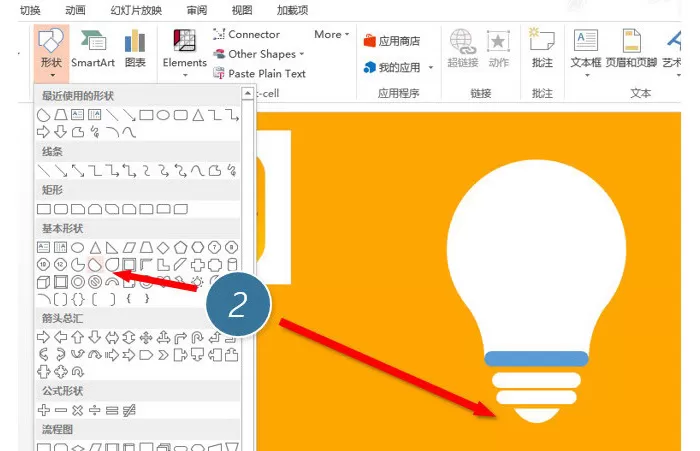The width and height of the screenshot is (700, 451).
Task: Choose the division sign in 公式形状
Action: [x=95, y=410]
